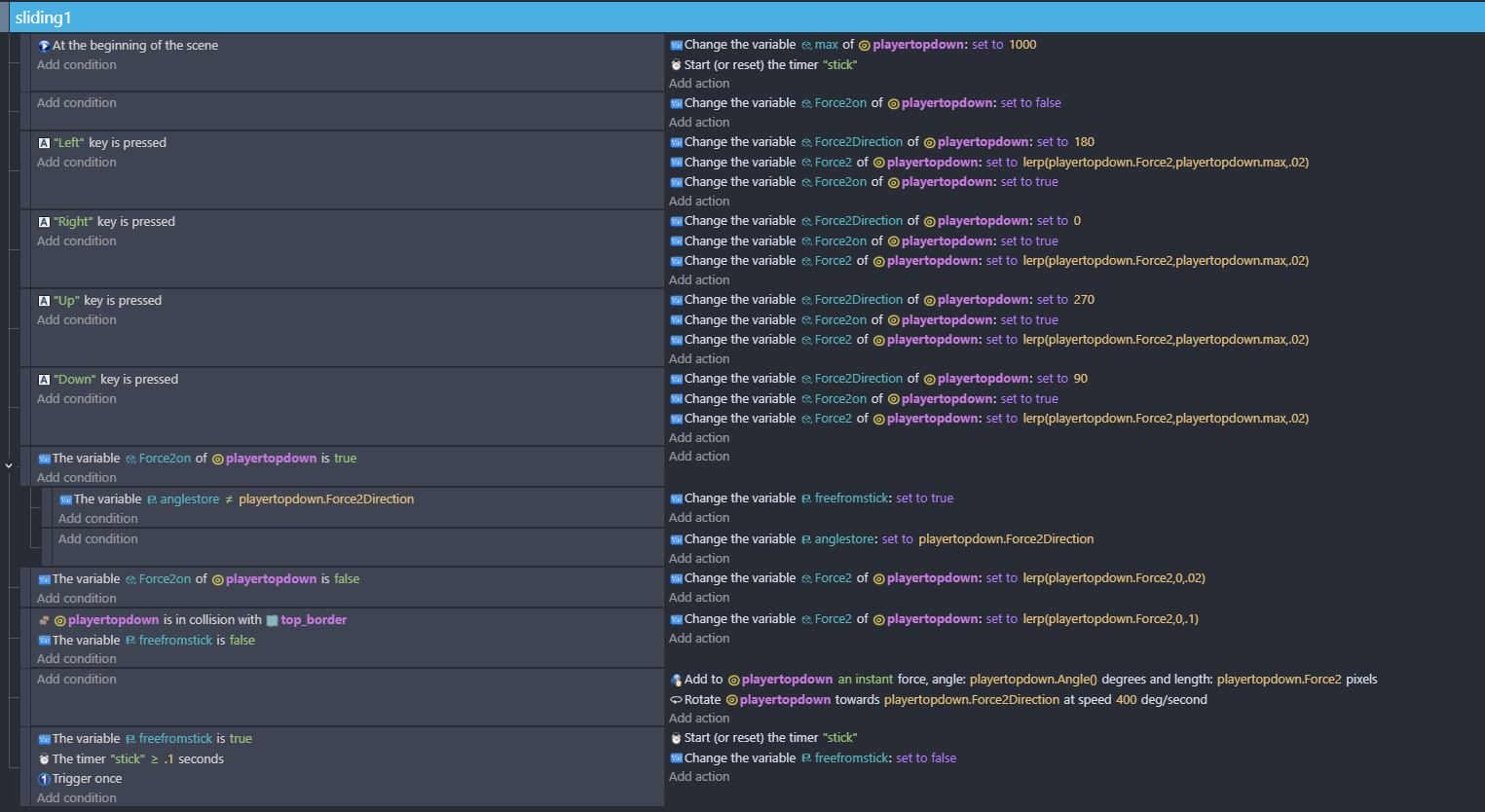Click the timer icon of first "stick" timer action

pyautogui.click(x=676, y=65)
